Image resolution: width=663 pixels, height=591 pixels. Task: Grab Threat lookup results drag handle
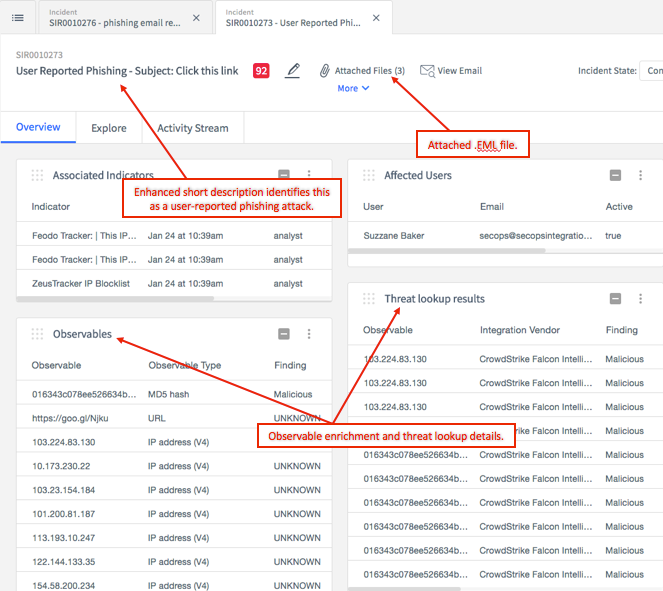click(369, 299)
